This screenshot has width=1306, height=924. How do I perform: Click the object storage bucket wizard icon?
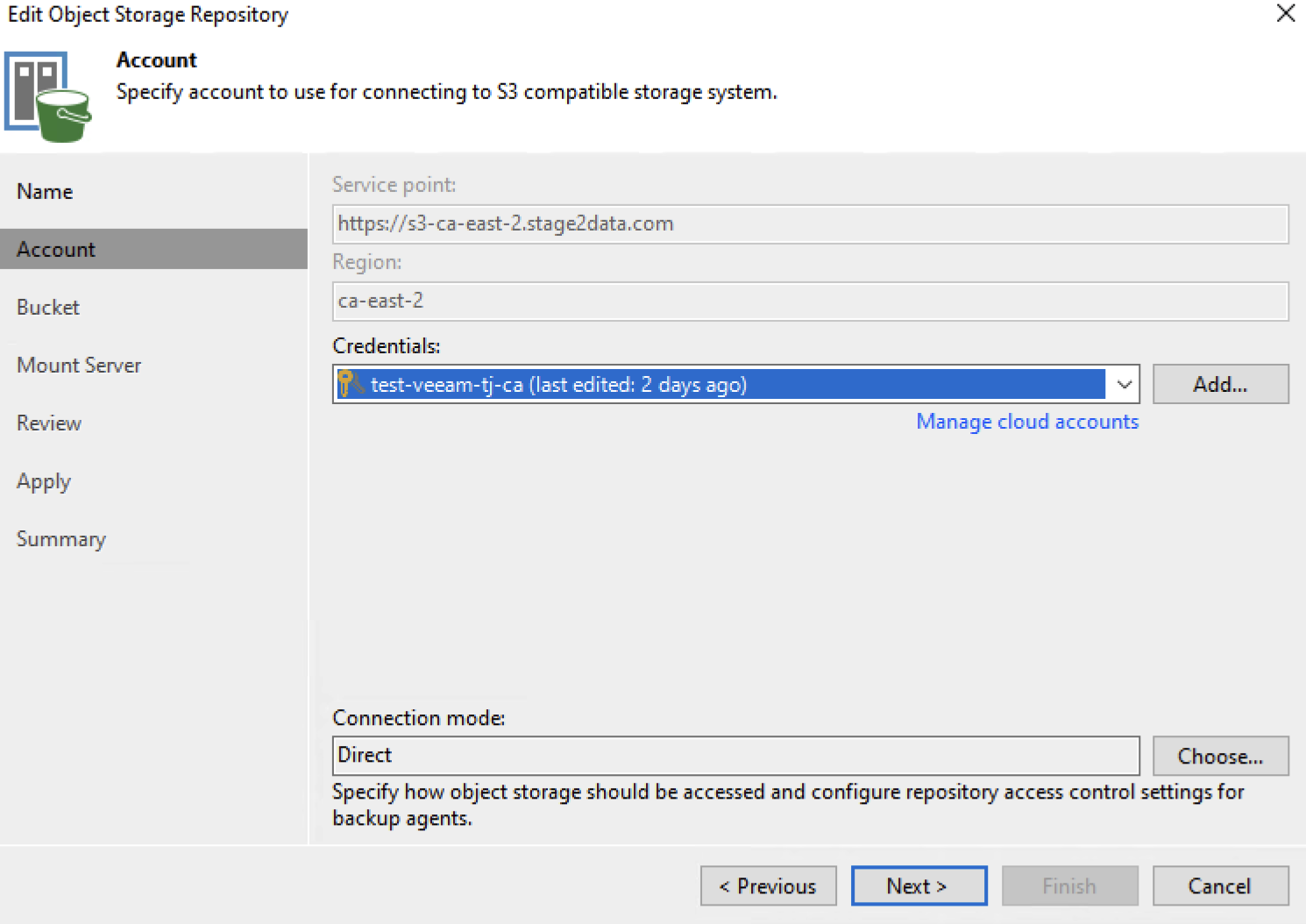coord(47,96)
